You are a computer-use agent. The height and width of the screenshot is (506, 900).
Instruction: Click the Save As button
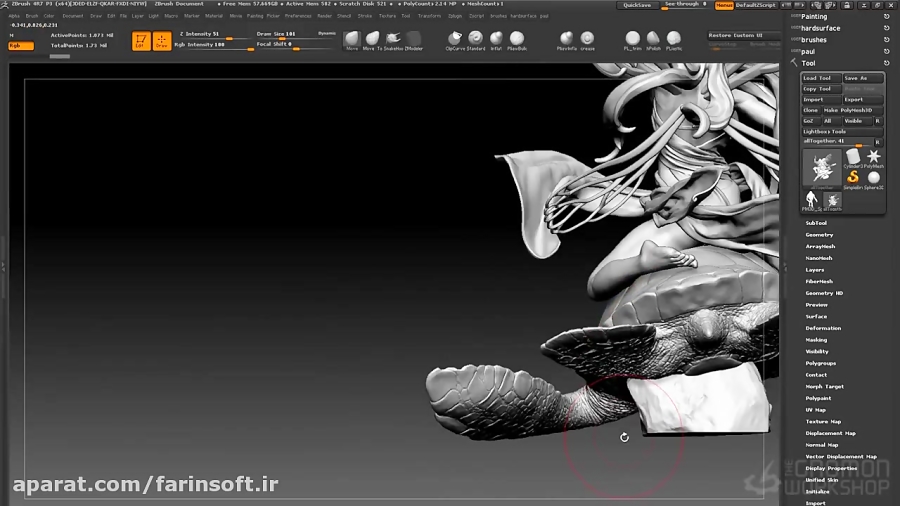(x=863, y=78)
